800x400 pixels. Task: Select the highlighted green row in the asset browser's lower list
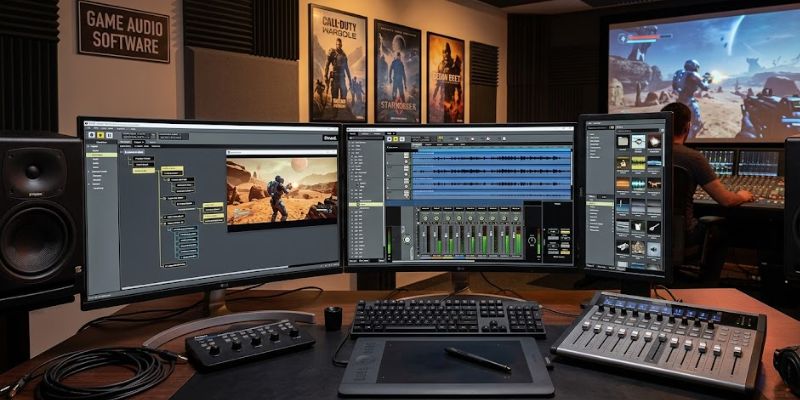[x=600, y=204]
